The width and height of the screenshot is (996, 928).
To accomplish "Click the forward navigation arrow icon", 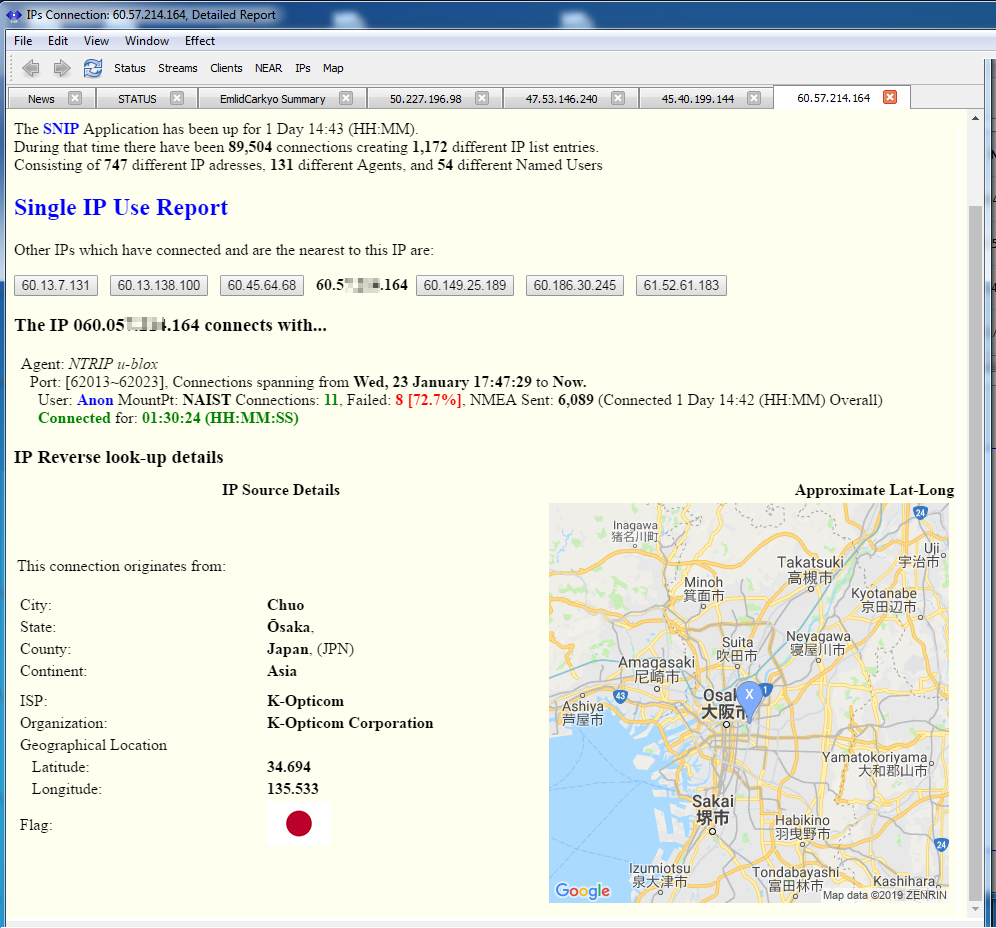I will click(62, 68).
